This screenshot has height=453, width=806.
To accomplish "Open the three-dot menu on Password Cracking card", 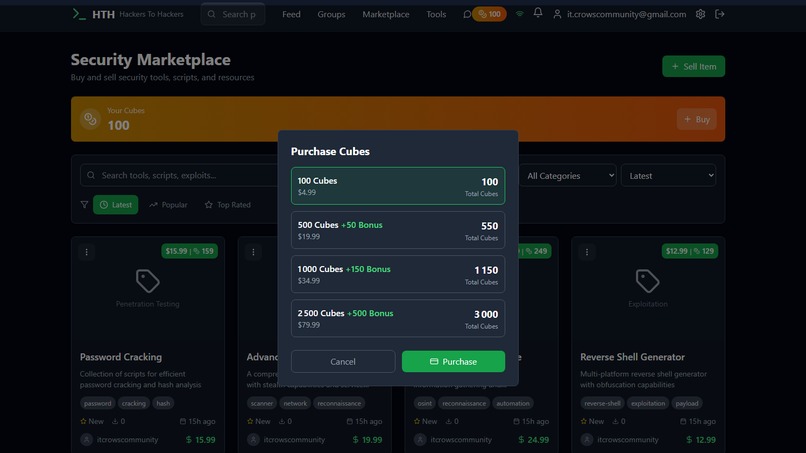I will pyautogui.click(x=86, y=252).
